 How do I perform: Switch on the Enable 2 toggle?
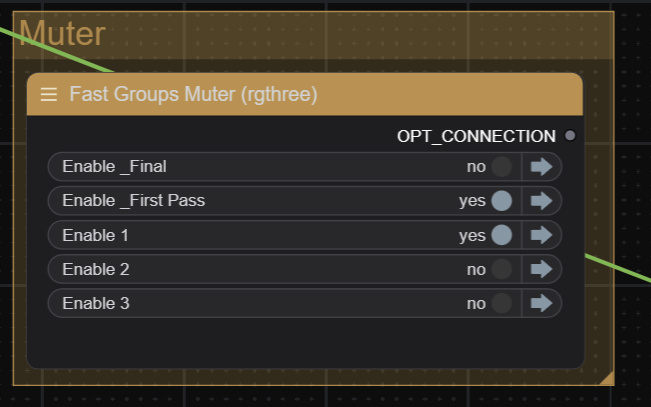click(502, 269)
